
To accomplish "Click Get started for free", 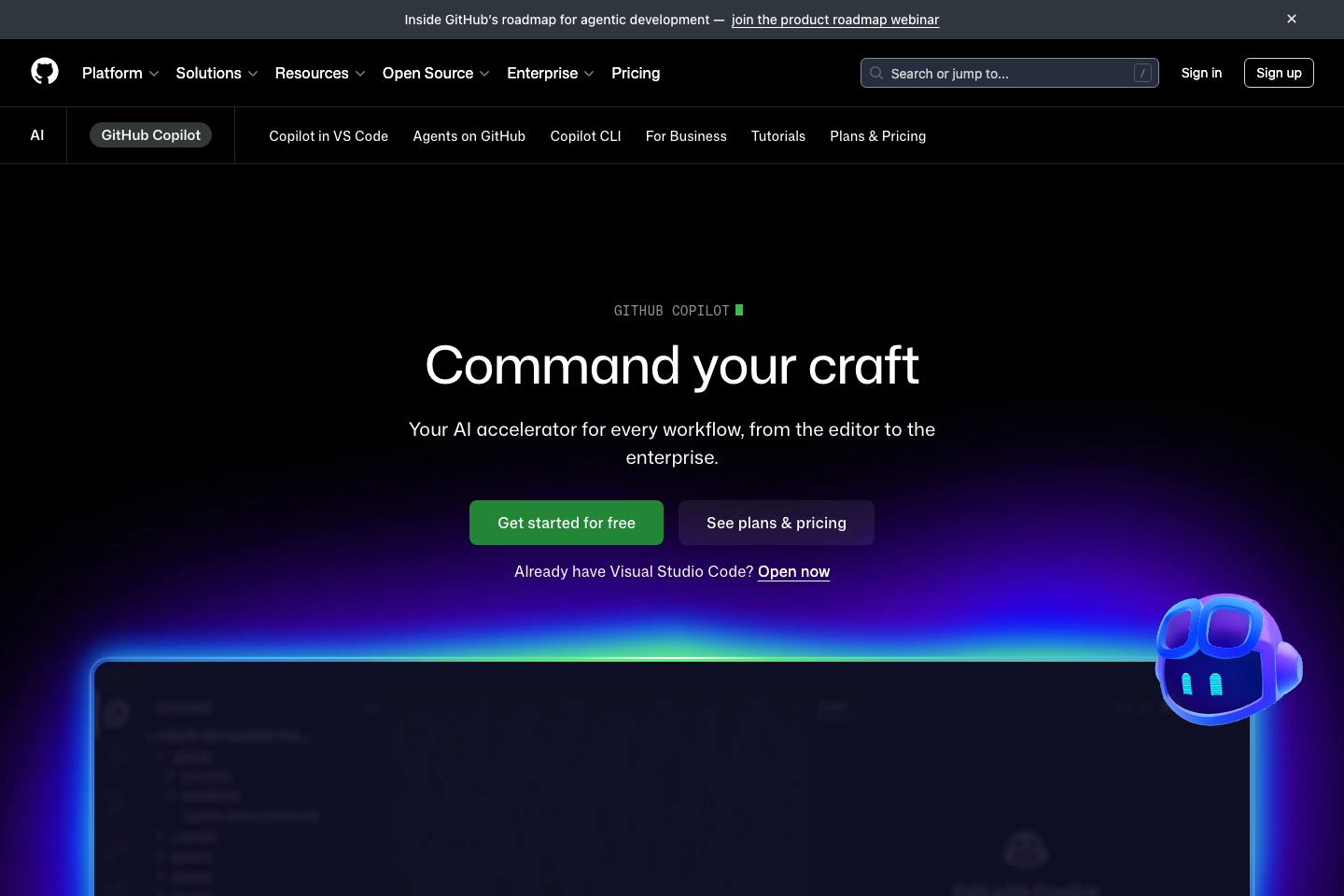I will (x=566, y=523).
